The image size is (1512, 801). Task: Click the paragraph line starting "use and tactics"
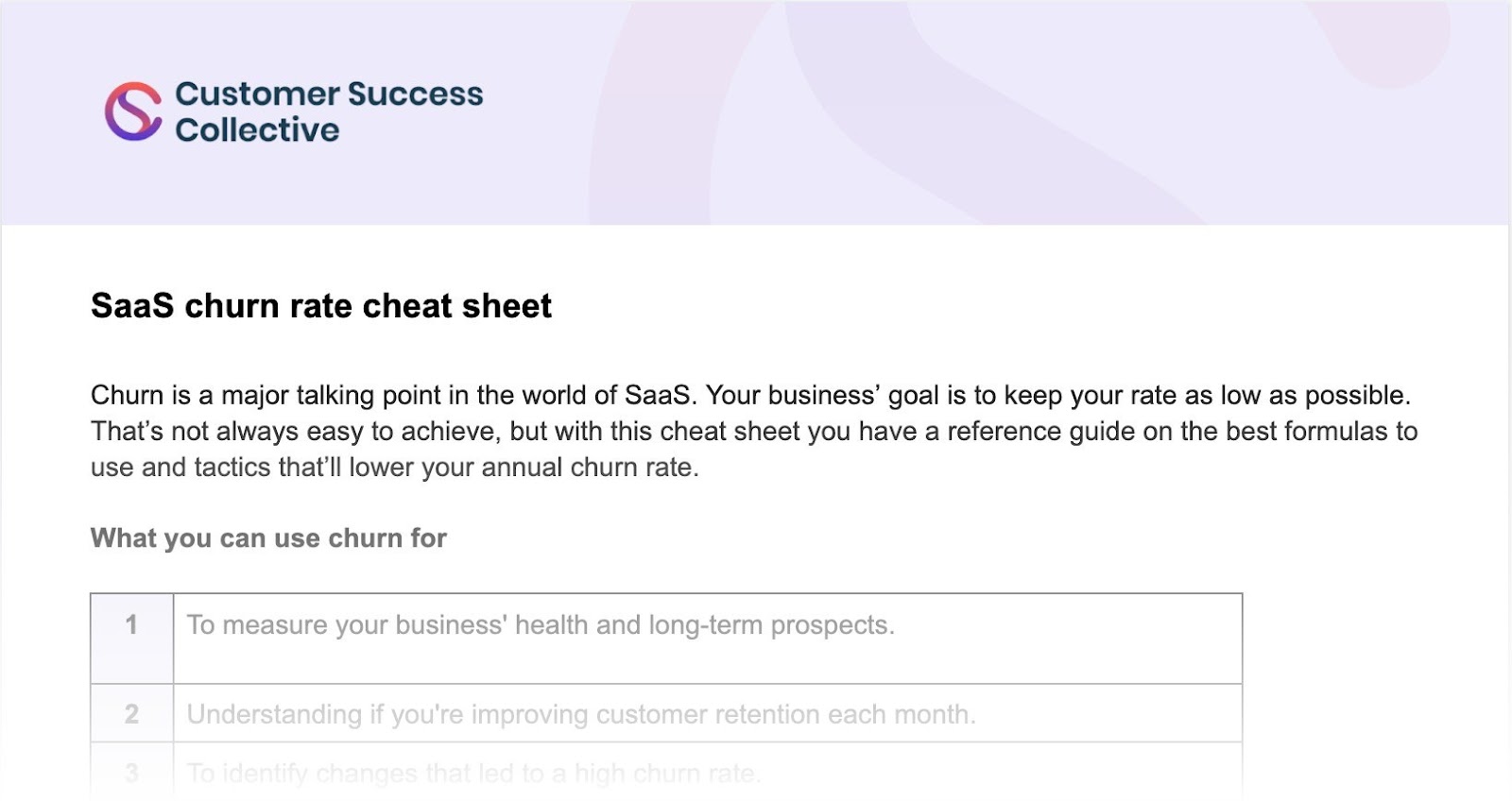click(394, 468)
